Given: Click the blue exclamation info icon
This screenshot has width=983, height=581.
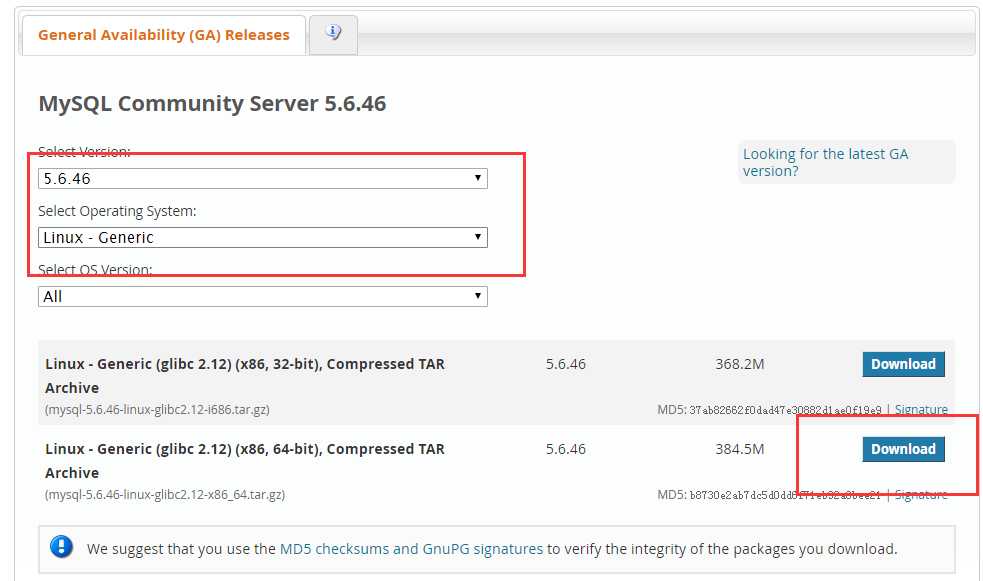Looking at the screenshot, I should tap(61, 547).
